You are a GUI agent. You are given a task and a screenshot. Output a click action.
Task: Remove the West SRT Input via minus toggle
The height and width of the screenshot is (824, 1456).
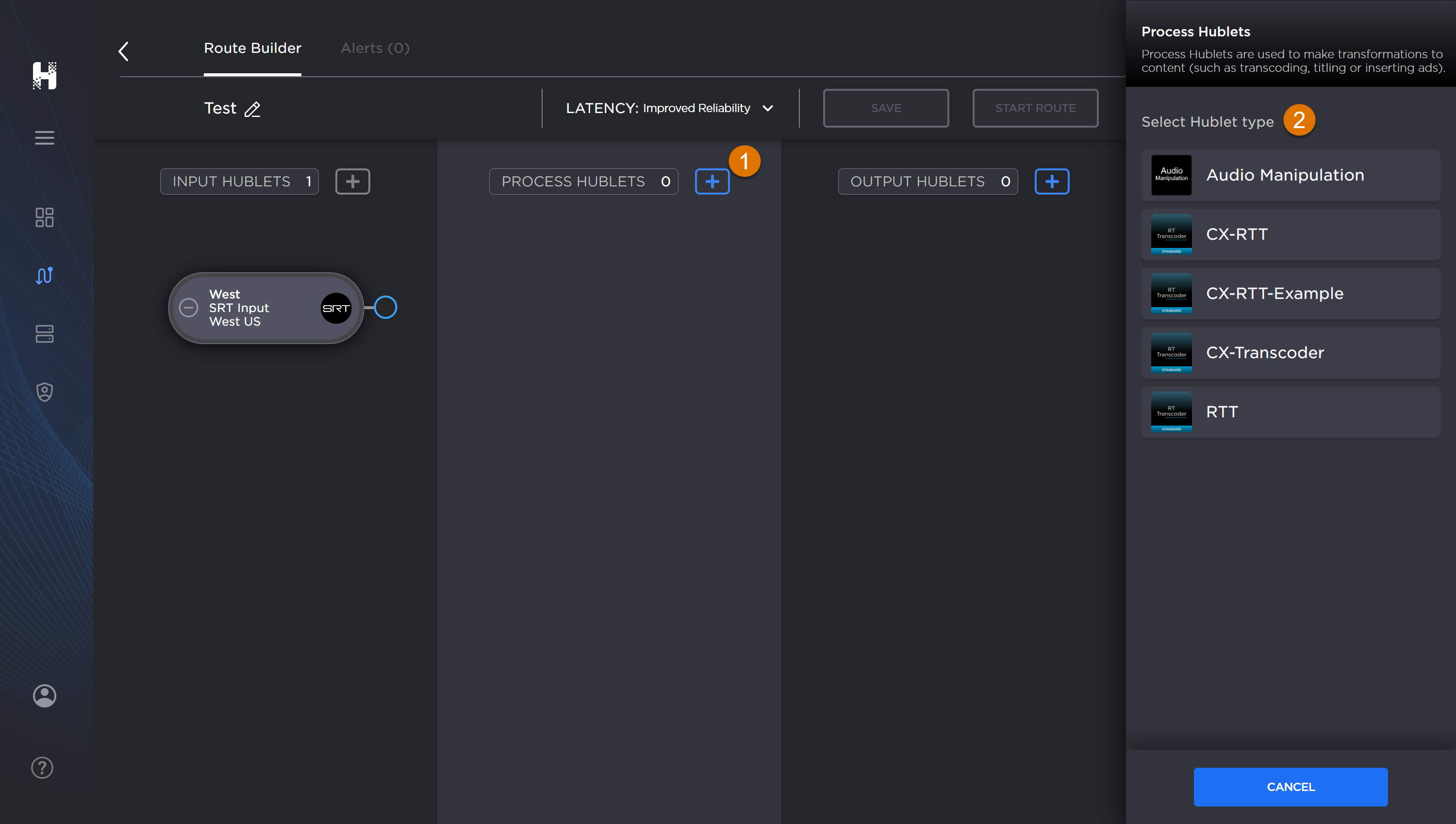188,308
